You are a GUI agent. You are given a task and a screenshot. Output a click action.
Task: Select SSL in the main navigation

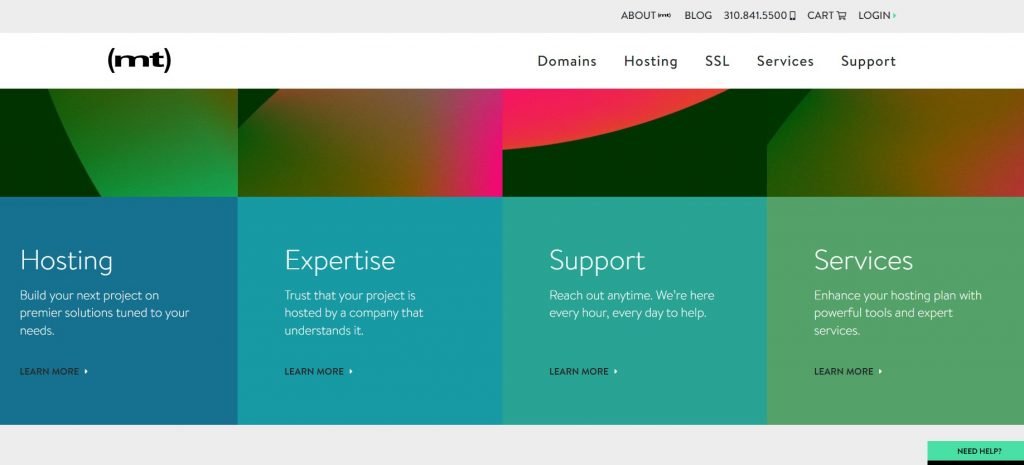[x=717, y=61]
